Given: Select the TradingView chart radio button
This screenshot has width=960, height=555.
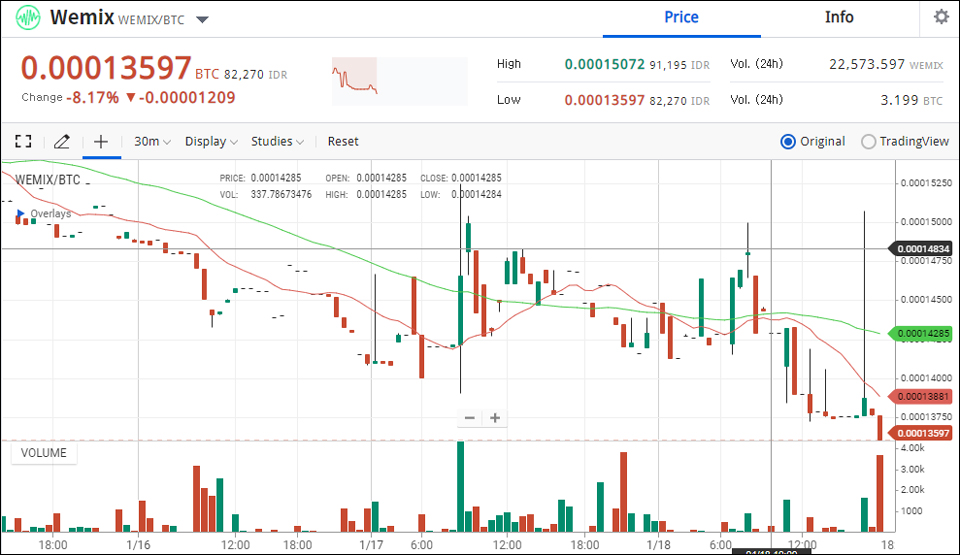Looking at the screenshot, I should [868, 141].
